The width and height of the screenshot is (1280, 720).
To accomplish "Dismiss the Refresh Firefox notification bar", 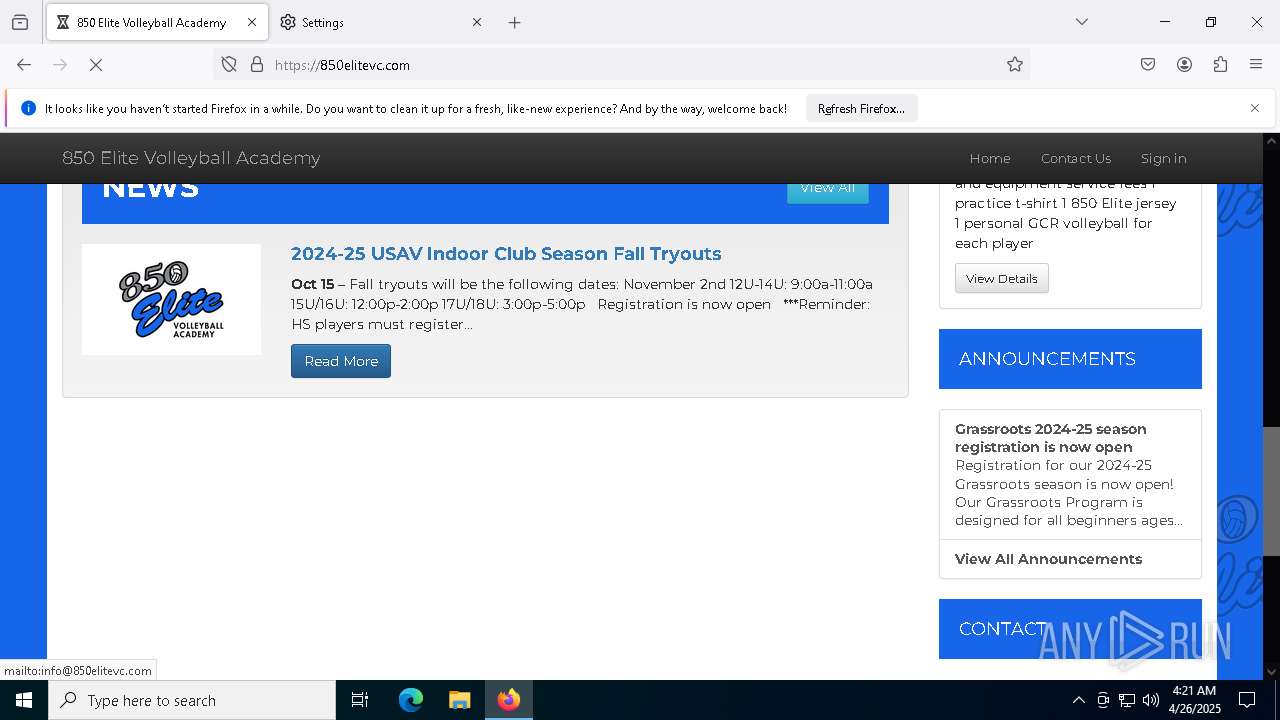I will click(1255, 108).
